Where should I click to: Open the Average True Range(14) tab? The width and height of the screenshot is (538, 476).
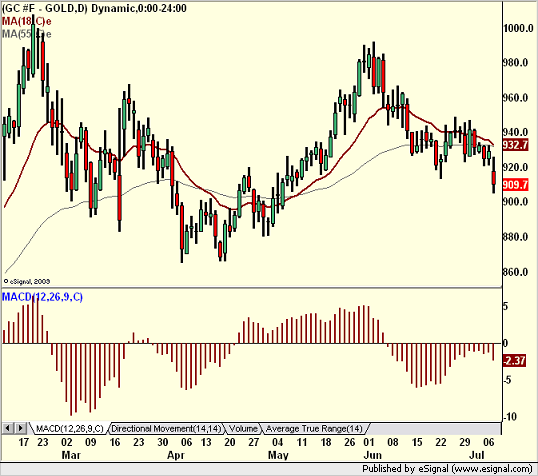point(314,429)
